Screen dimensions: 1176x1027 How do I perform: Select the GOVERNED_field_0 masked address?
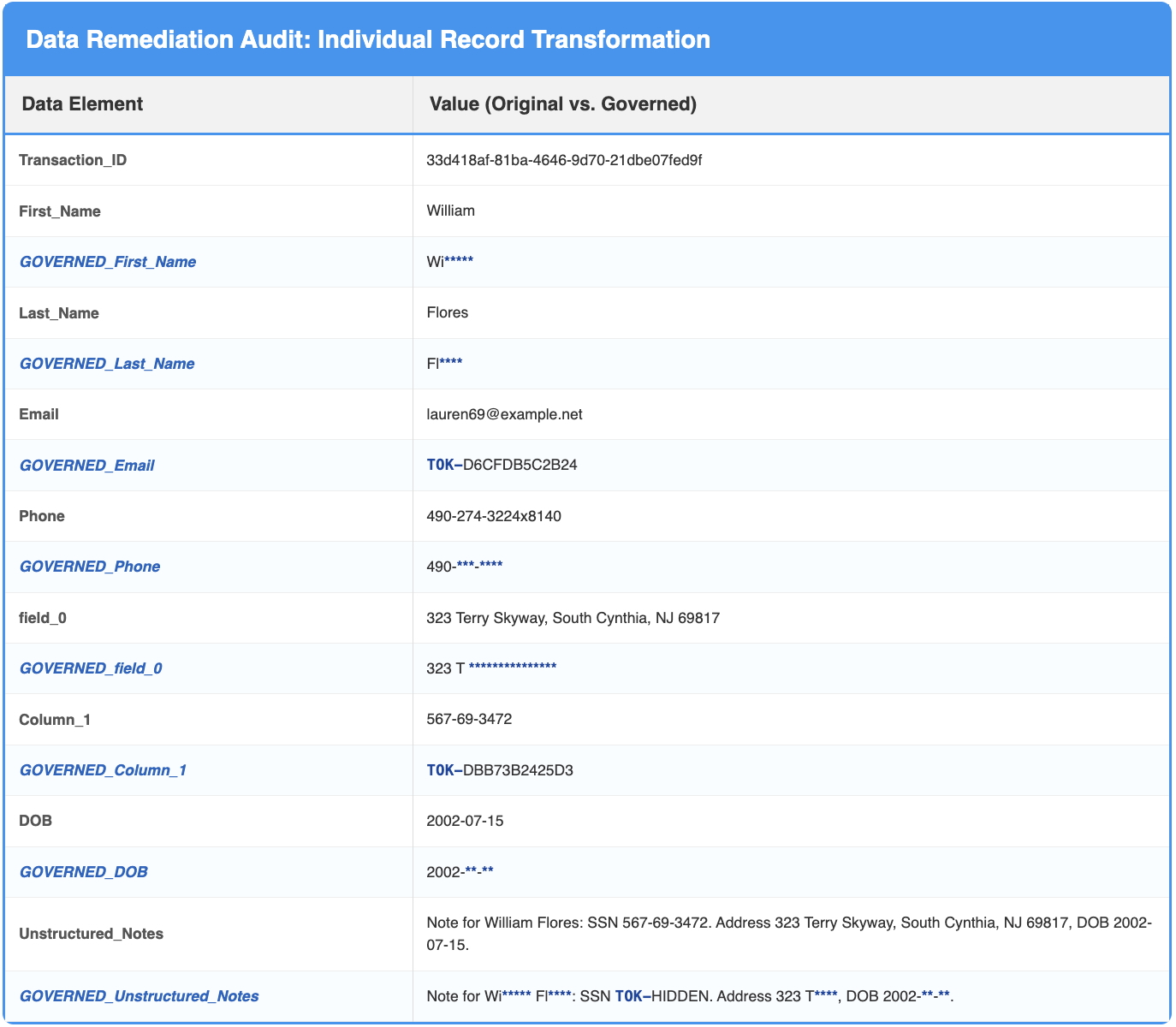pos(490,668)
